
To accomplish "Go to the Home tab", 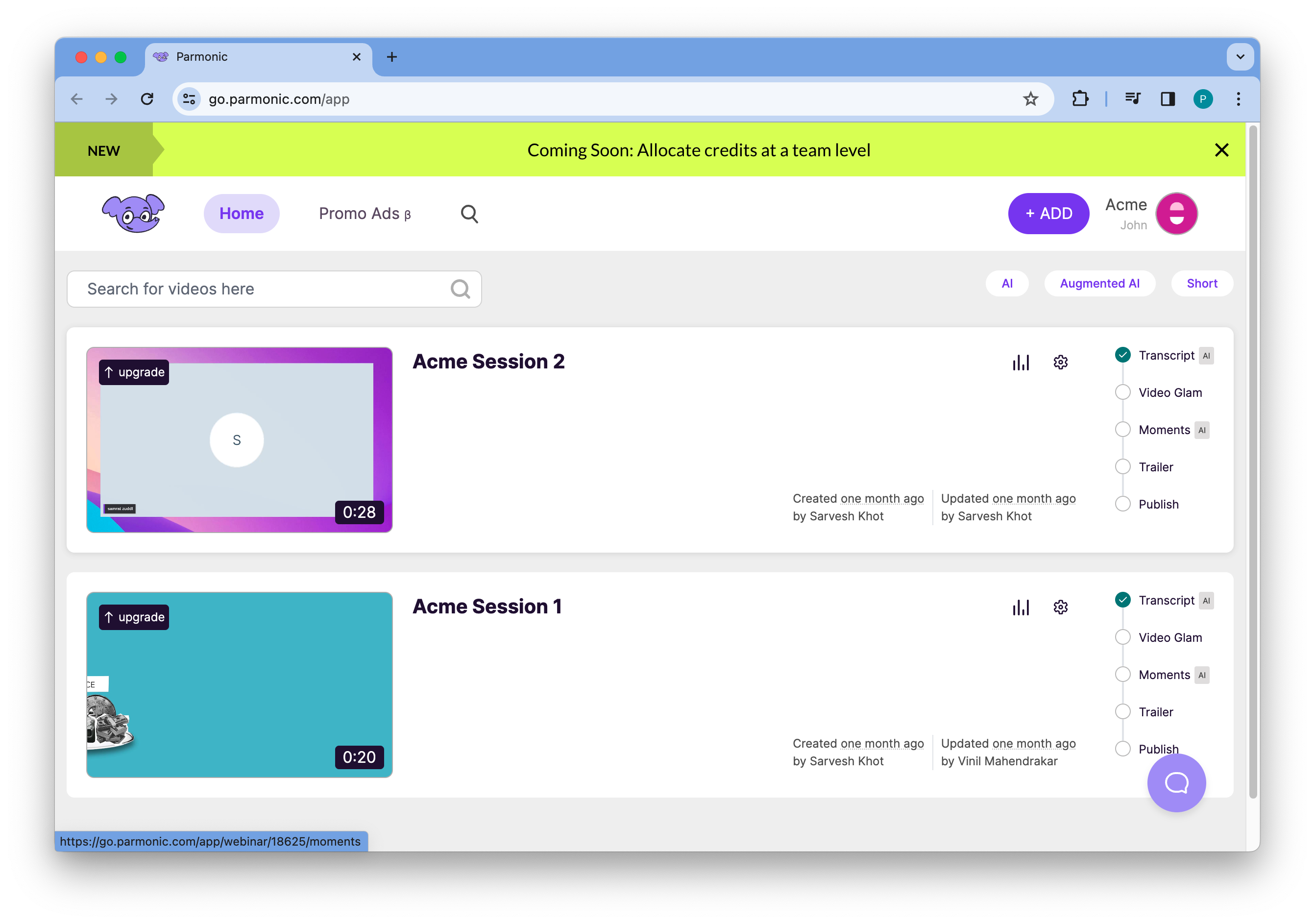I will tap(241, 214).
